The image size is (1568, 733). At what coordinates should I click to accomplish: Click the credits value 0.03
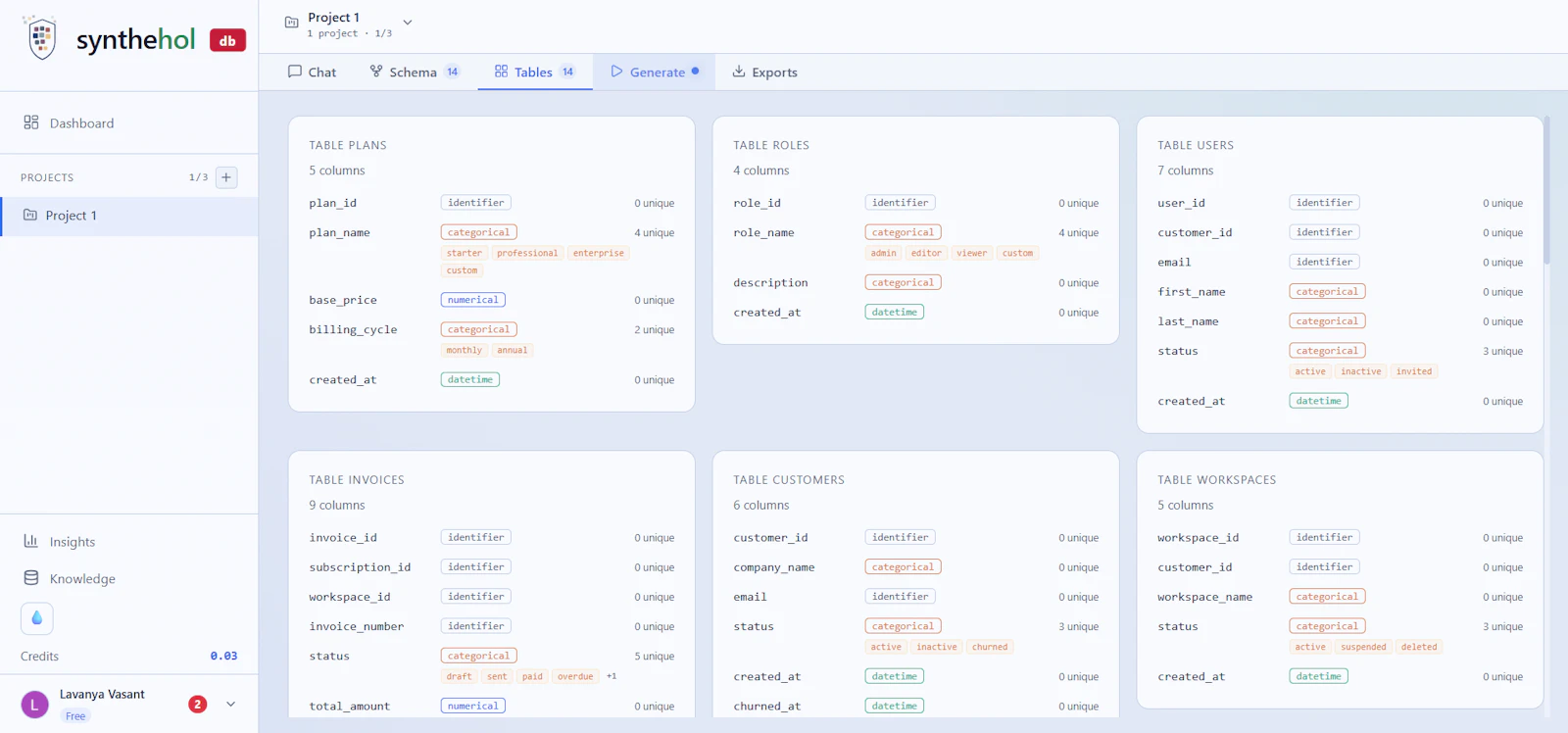point(223,656)
